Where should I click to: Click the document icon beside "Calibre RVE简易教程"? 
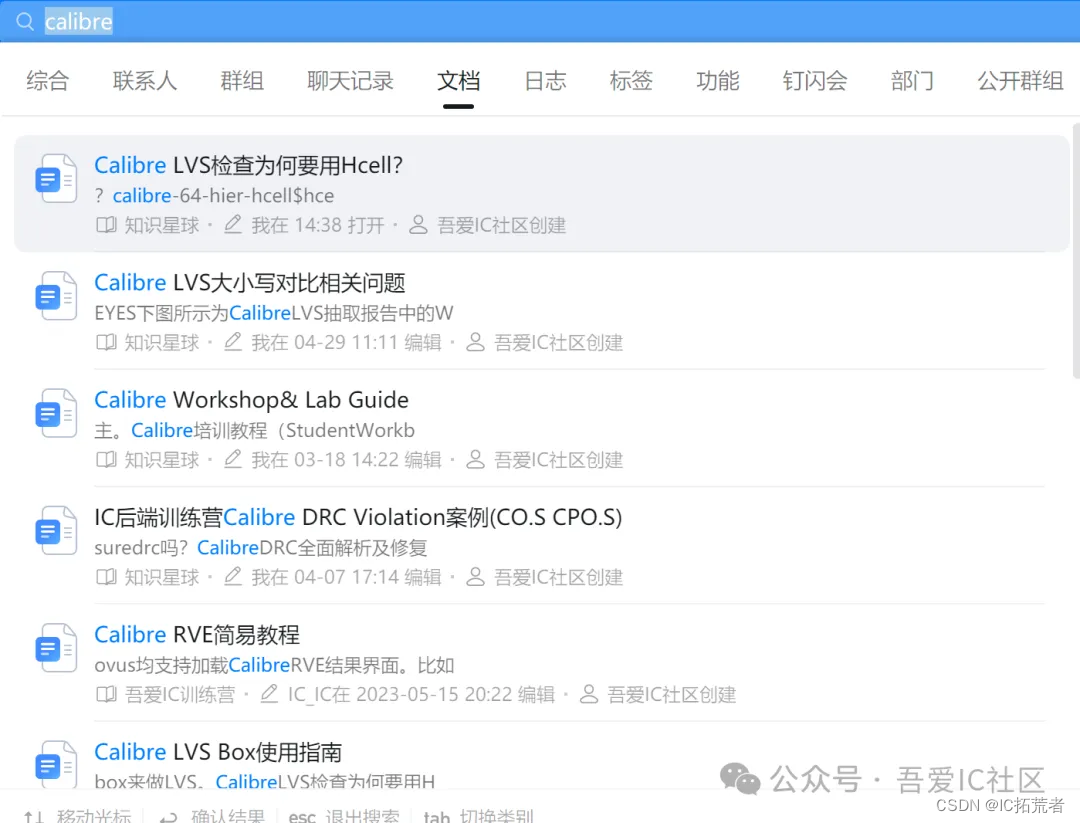55,647
